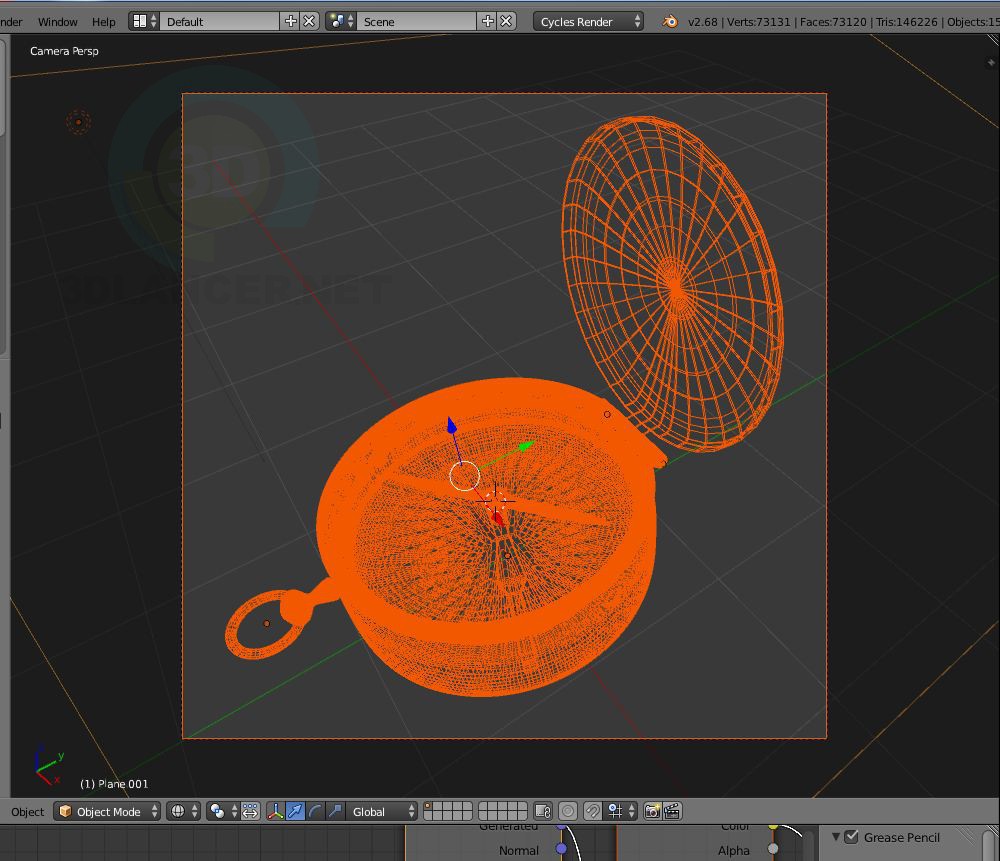Enable the rotate manipulator arc
Image resolution: width=1000 pixels, height=861 pixels.
coord(315,811)
